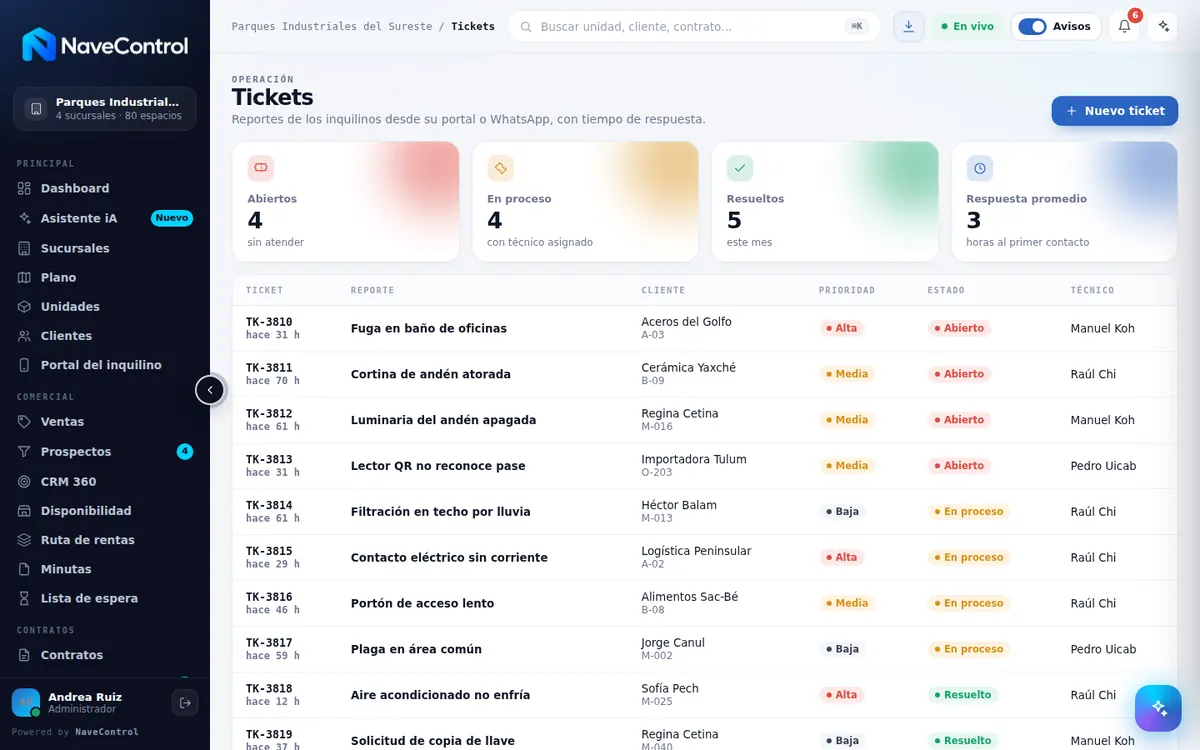Go to Sucursales section
1200x750 pixels.
[x=105, y=248]
